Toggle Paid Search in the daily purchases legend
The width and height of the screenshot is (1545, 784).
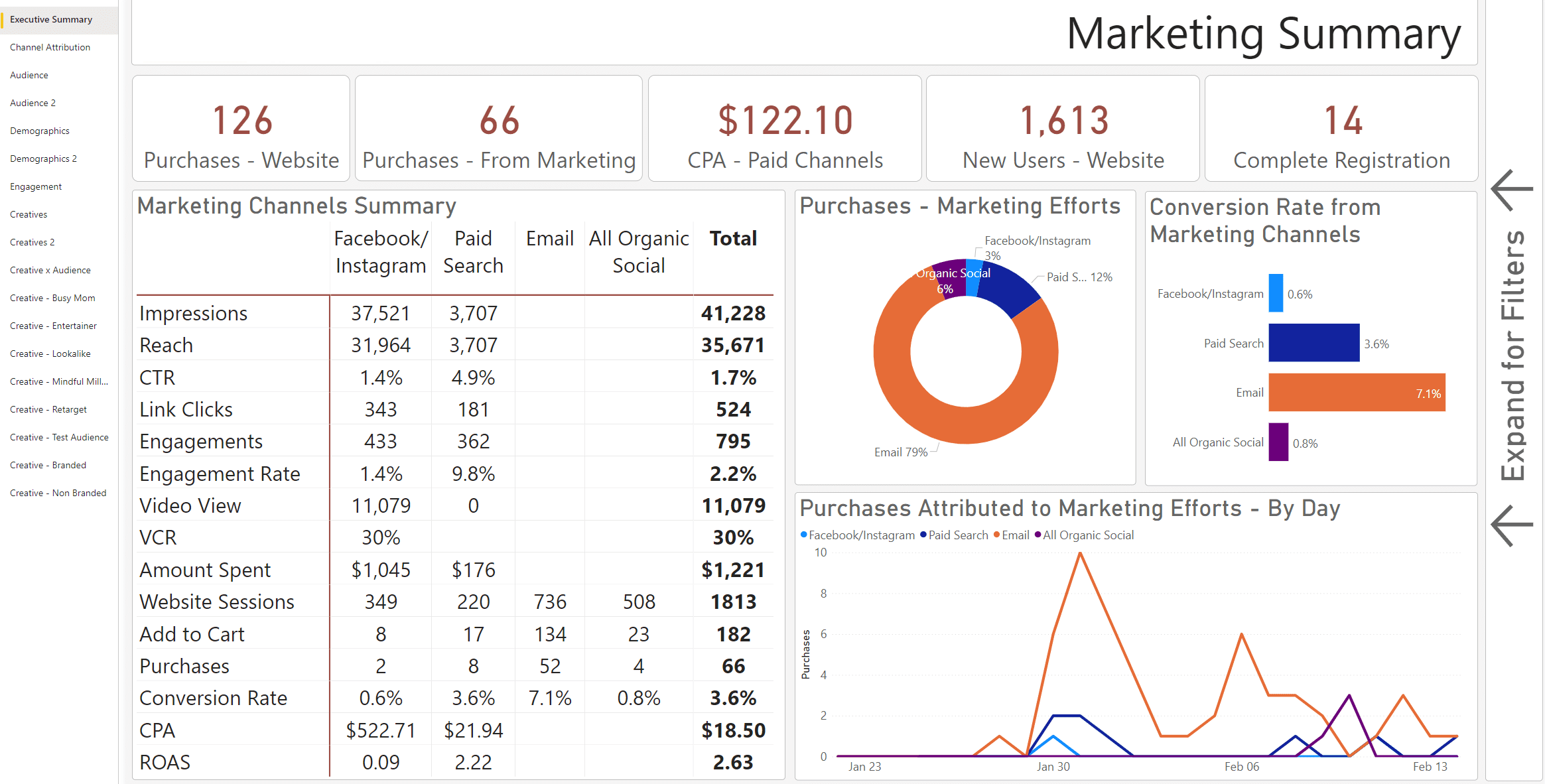[954, 535]
